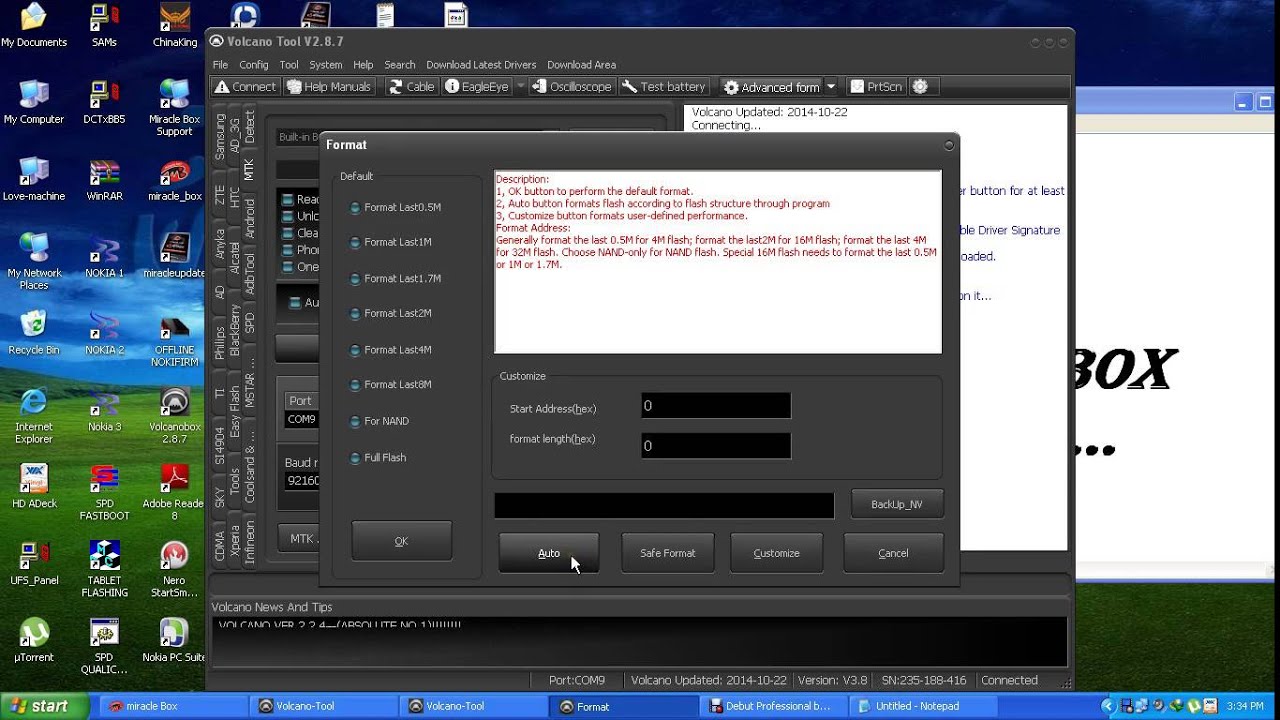The height and width of the screenshot is (720, 1280).
Task: Open the Volcanobox 2.8.7 desktop icon
Action: pos(174,415)
